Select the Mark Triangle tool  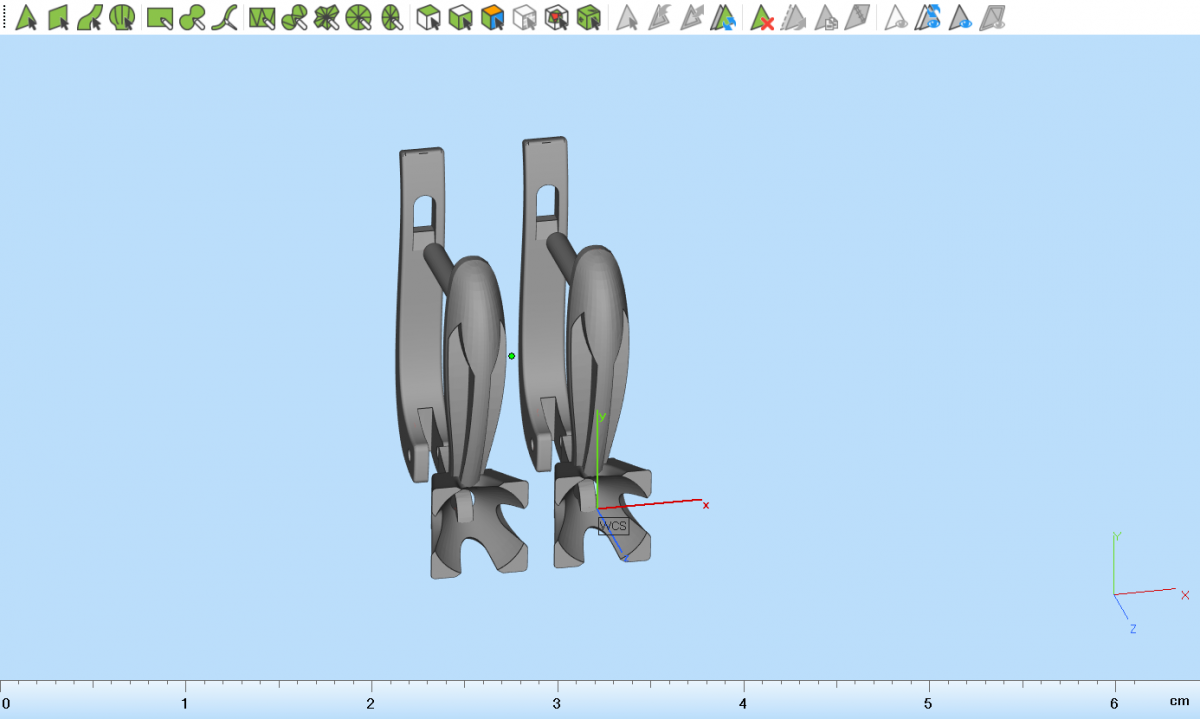[x=27, y=17]
